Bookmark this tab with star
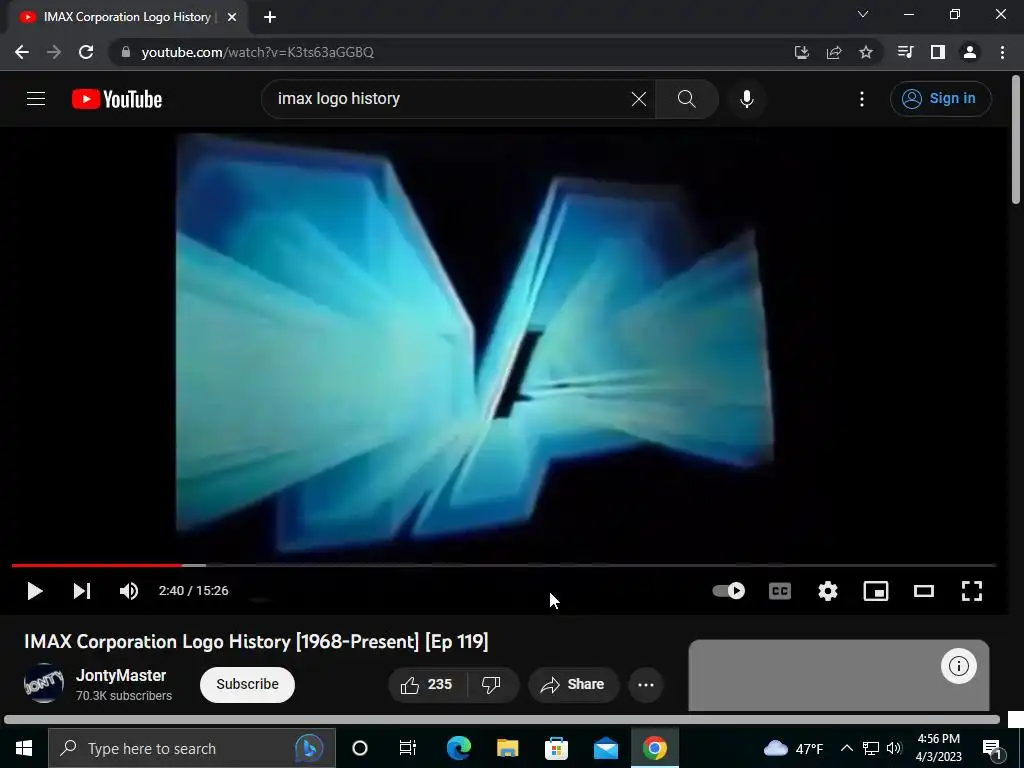 coord(865,52)
